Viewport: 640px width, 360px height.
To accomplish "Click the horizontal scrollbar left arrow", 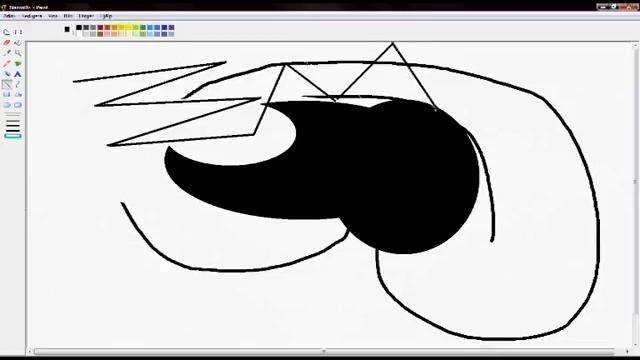I will pyautogui.click(x=29, y=351).
